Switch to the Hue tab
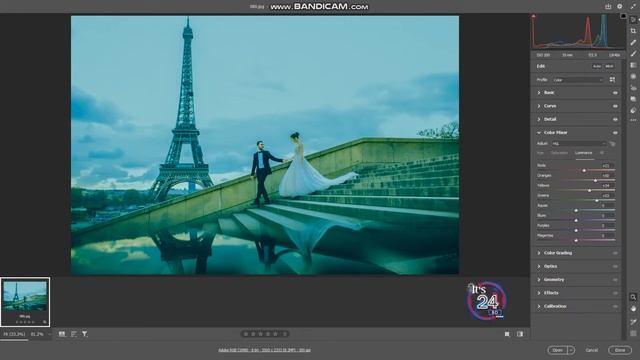The image size is (640, 360). click(540, 153)
